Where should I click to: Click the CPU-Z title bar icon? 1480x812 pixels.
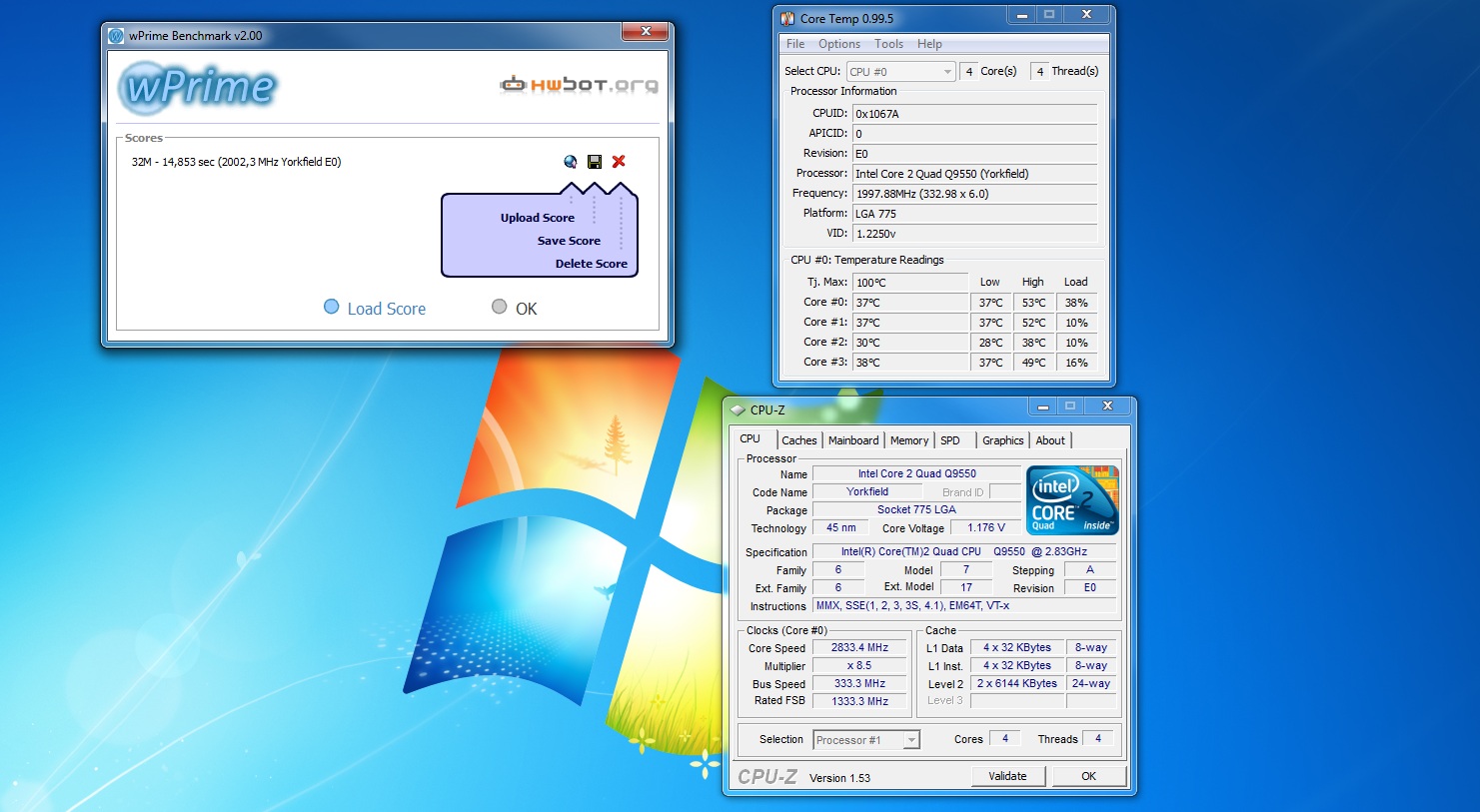[739, 409]
